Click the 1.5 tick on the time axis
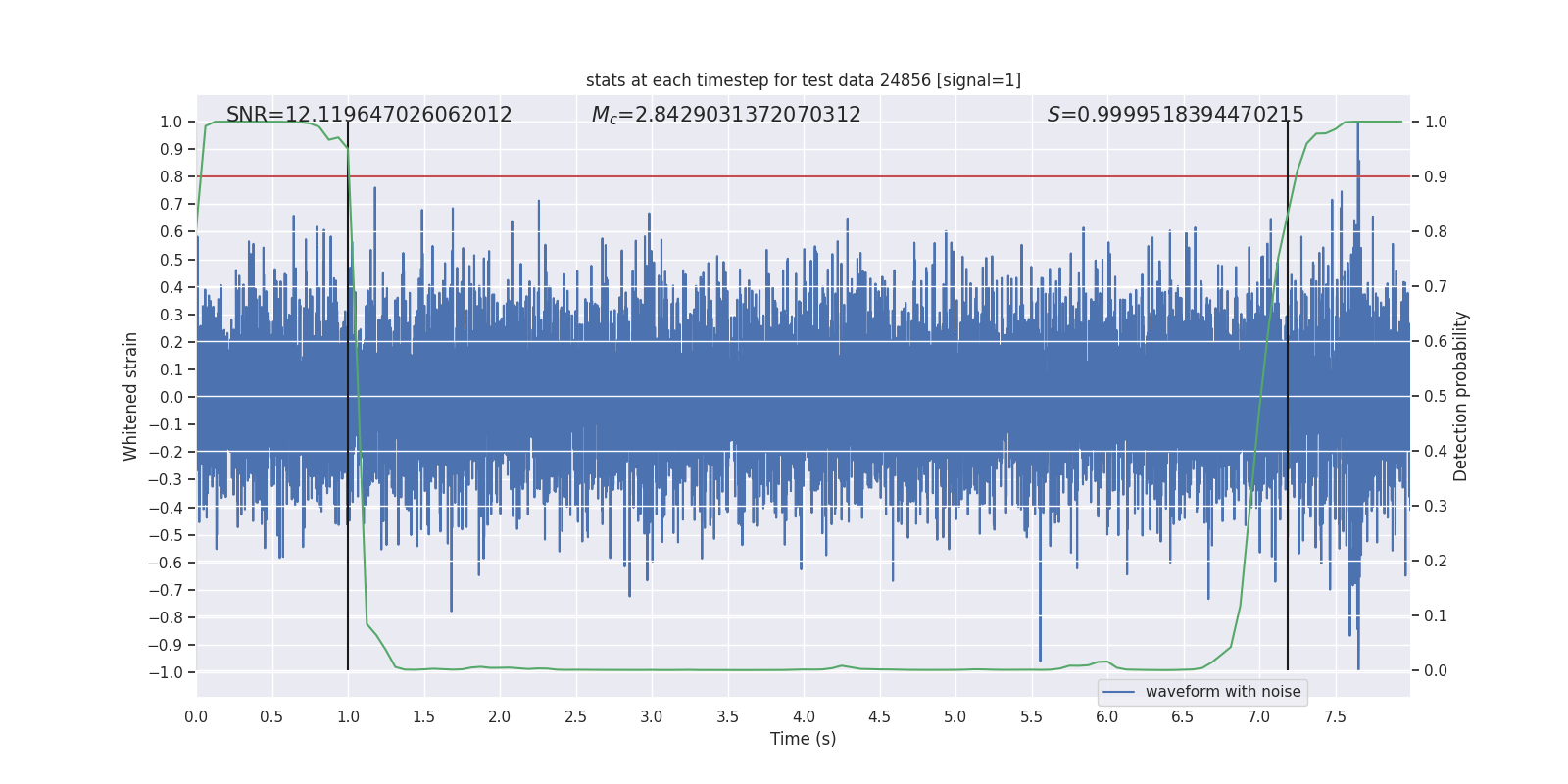Screen dimensions: 1568x784 423,717
